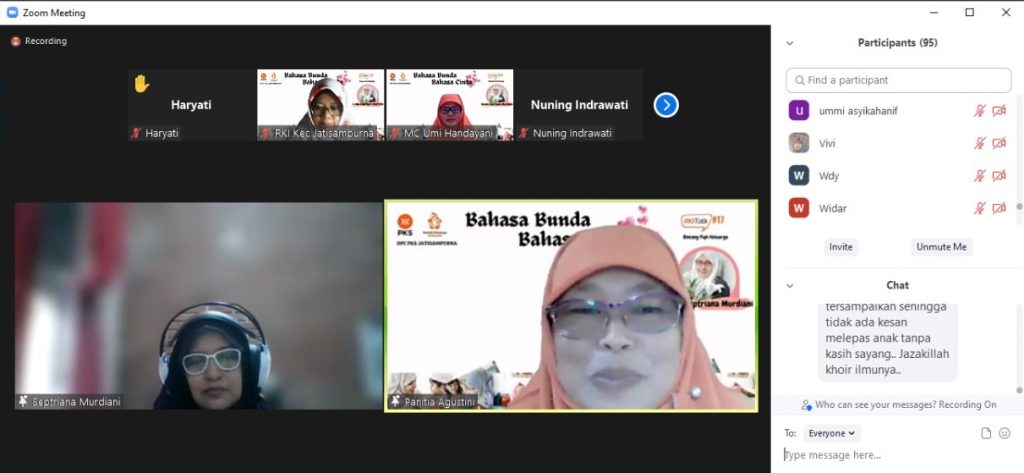Select RKI Kec Jatisampurna video thumbnail
This screenshot has height=473, width=1024.
(321, 105)
